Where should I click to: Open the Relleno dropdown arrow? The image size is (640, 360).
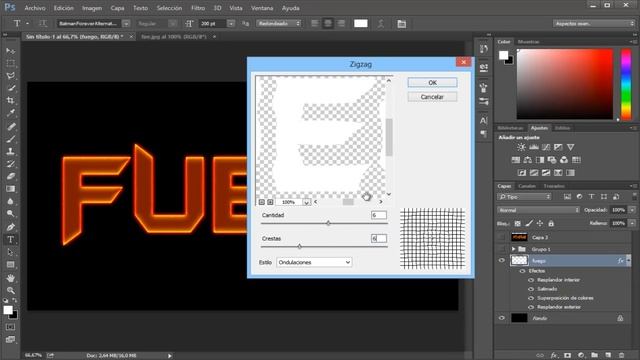[632, 223]
